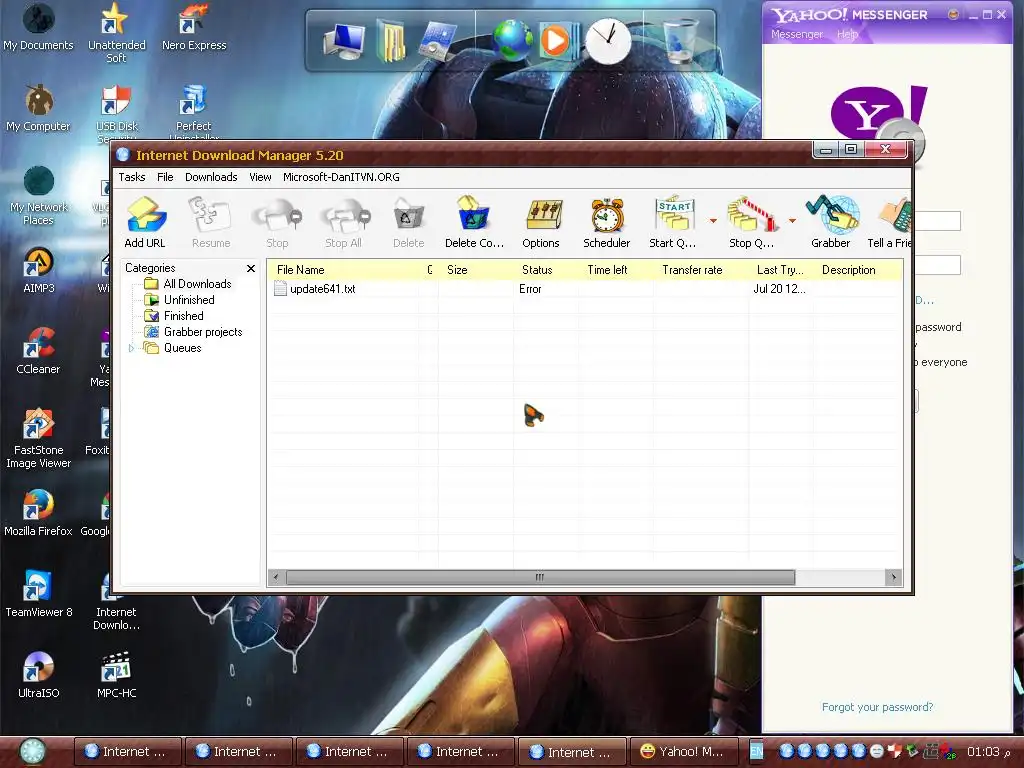Click the folders icon in the top dock
Image resolution: width=1024 pixels, height=768 pixels.
[x=391, y=42]
